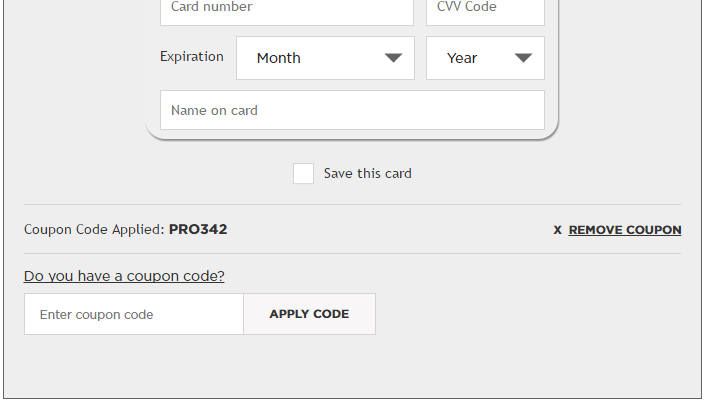
Task: Click into the Name on card field
Action: point(352,110)
